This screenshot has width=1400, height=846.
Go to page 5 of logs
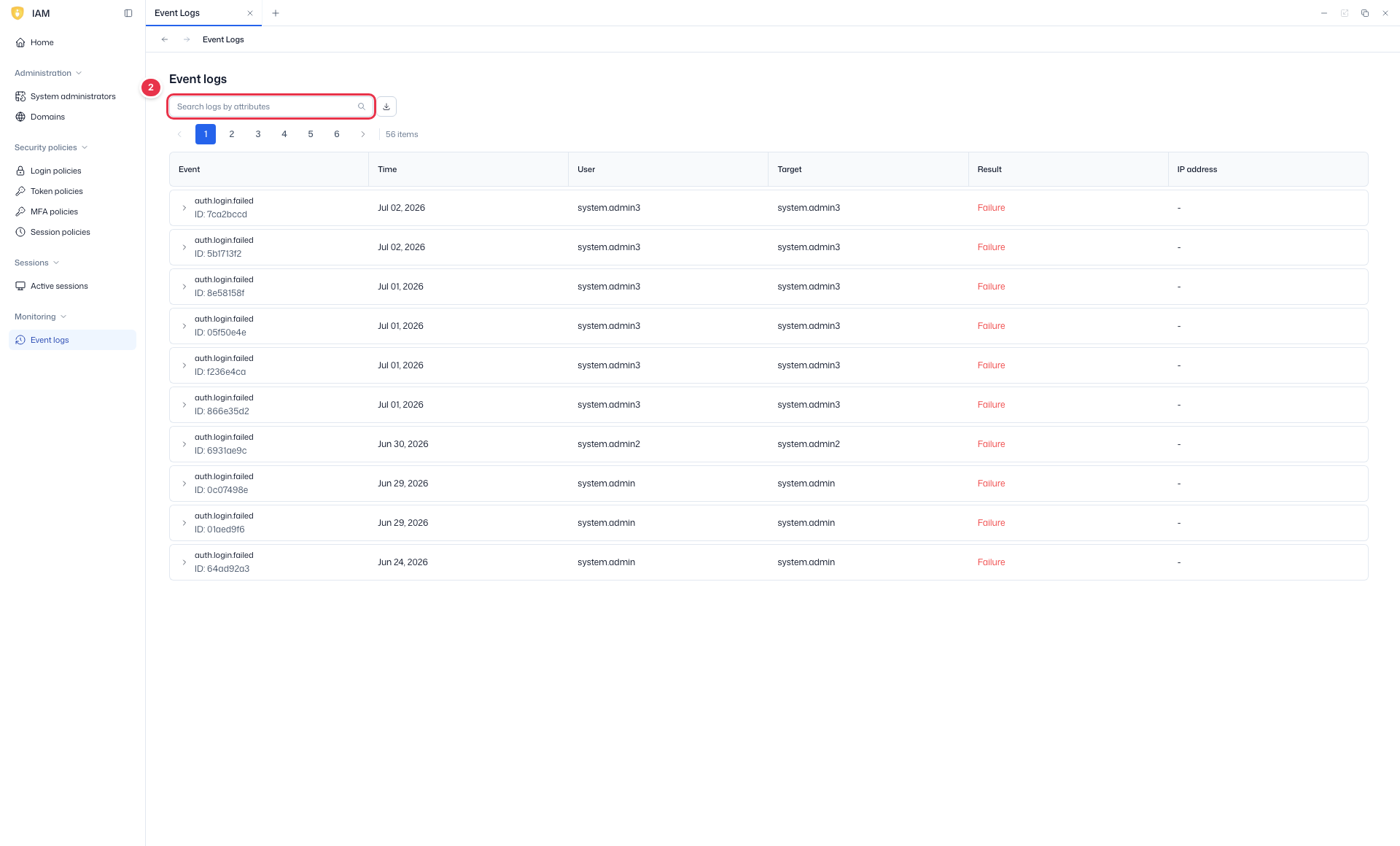311,134
